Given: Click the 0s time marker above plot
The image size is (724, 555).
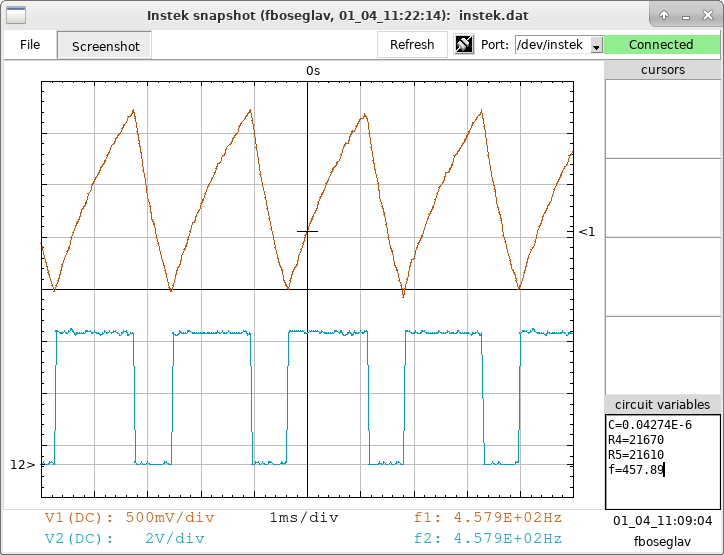Looking at the screenshot, I should (x=313, y=71).
